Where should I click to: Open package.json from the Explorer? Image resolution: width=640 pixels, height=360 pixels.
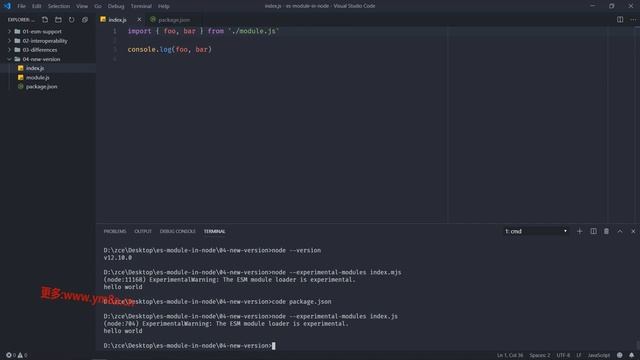click(41, 87)
